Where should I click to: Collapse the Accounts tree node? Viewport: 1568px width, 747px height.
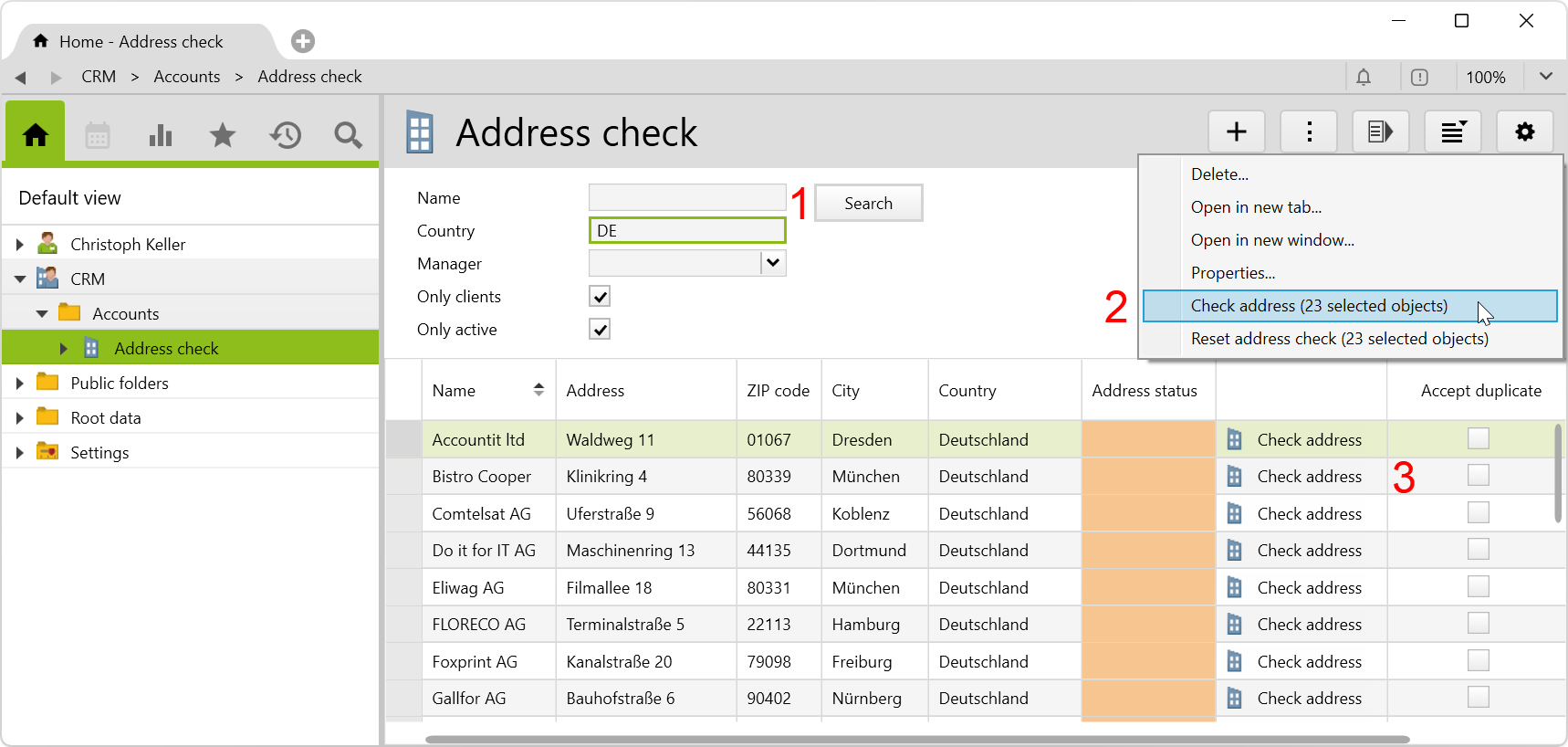coord(42,314)
